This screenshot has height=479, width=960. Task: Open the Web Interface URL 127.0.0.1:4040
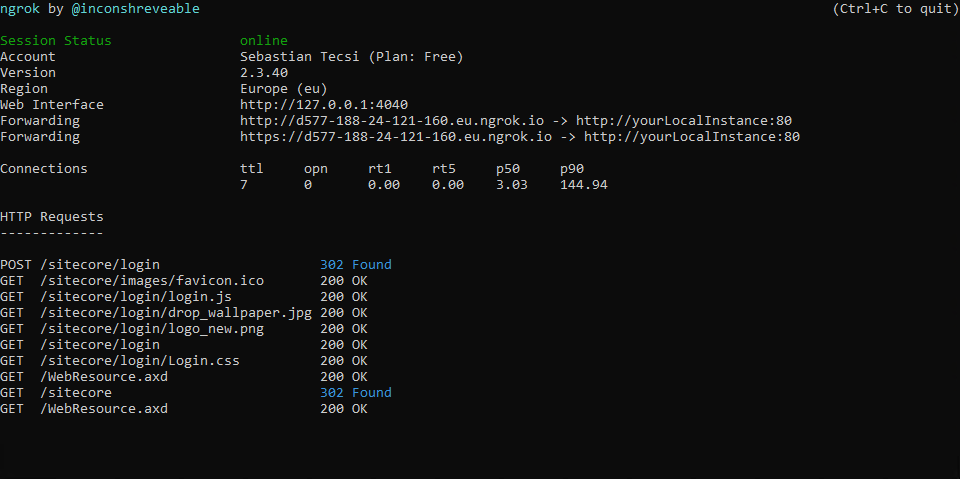pyautogui.click(x=323, y=105)
